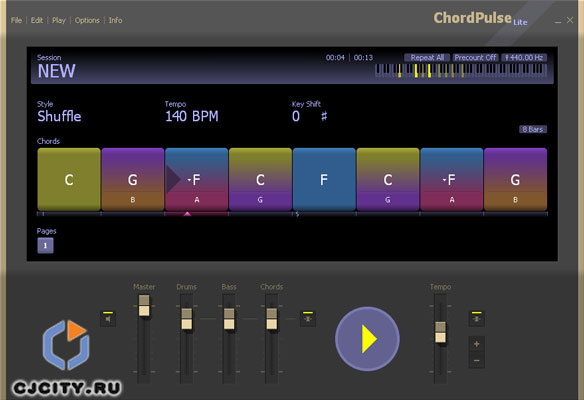Screen dimensions: 584x400
Task: Click the 140 BPM tempo value
Action: click(x=192, y=116)
